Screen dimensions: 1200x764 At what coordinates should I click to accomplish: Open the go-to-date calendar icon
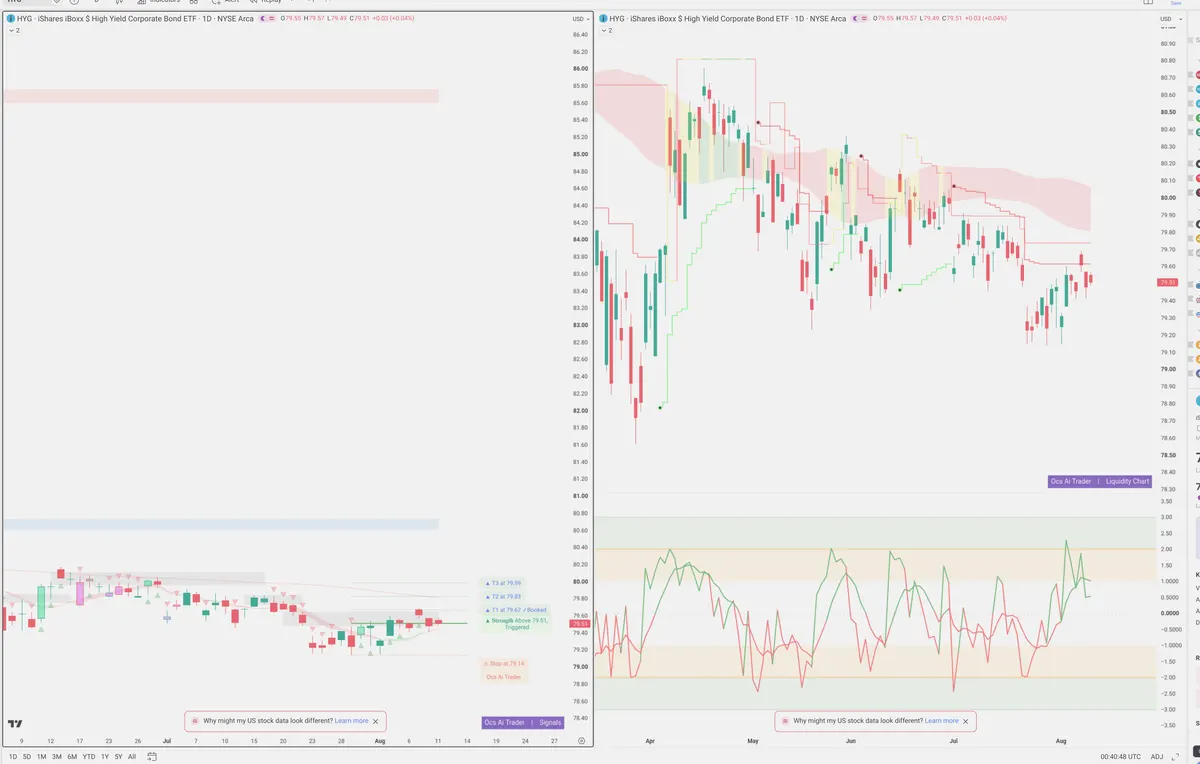click(x=150, y=756)
